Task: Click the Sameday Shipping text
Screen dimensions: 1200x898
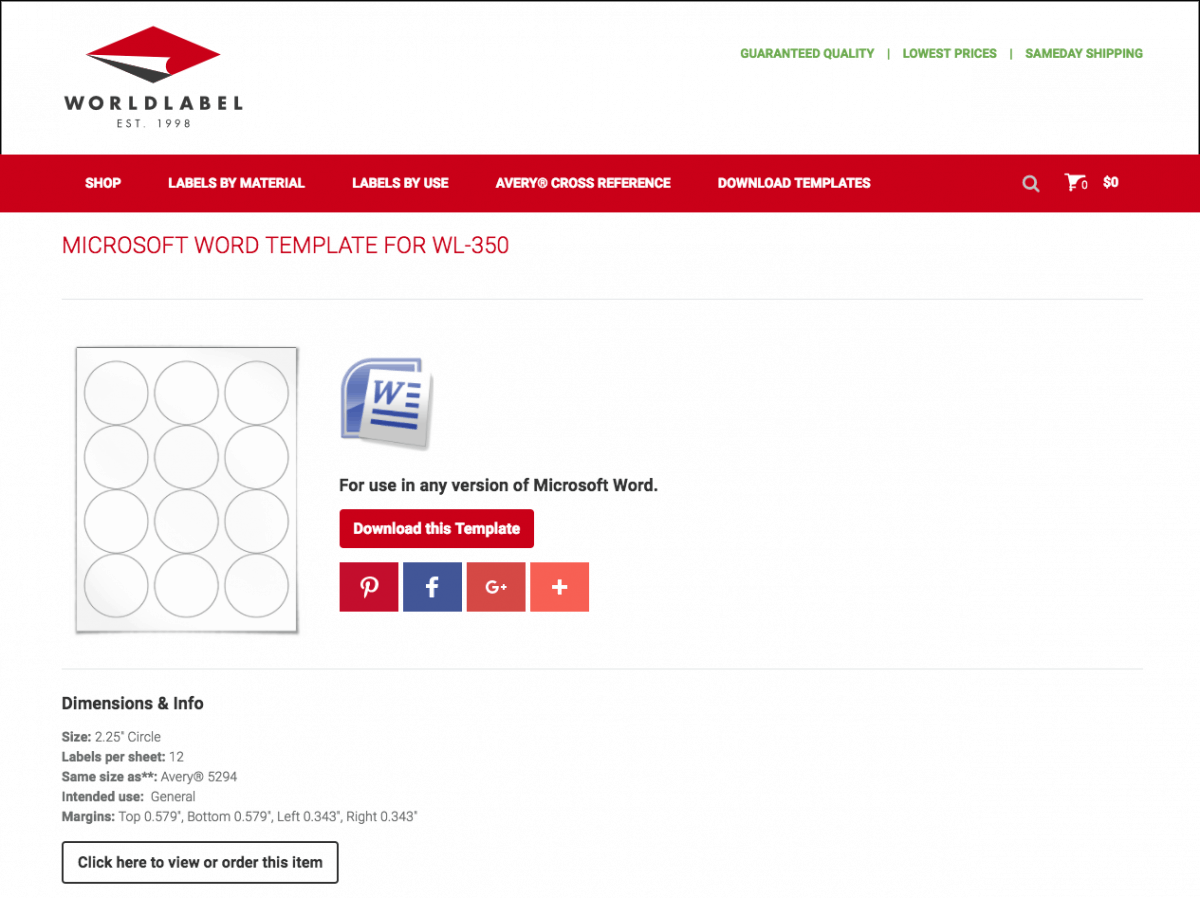Action: 1083,54
